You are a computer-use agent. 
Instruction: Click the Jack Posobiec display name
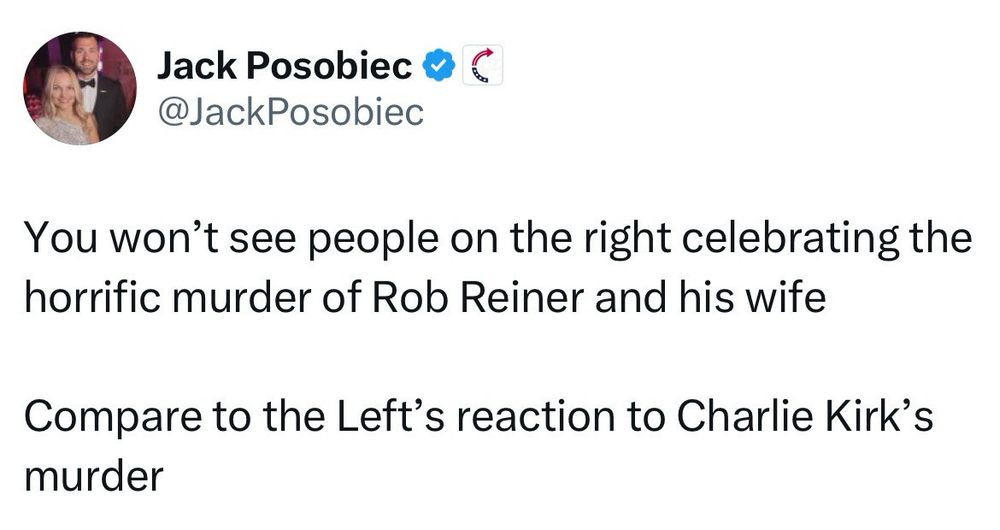(x=284, y=67)
